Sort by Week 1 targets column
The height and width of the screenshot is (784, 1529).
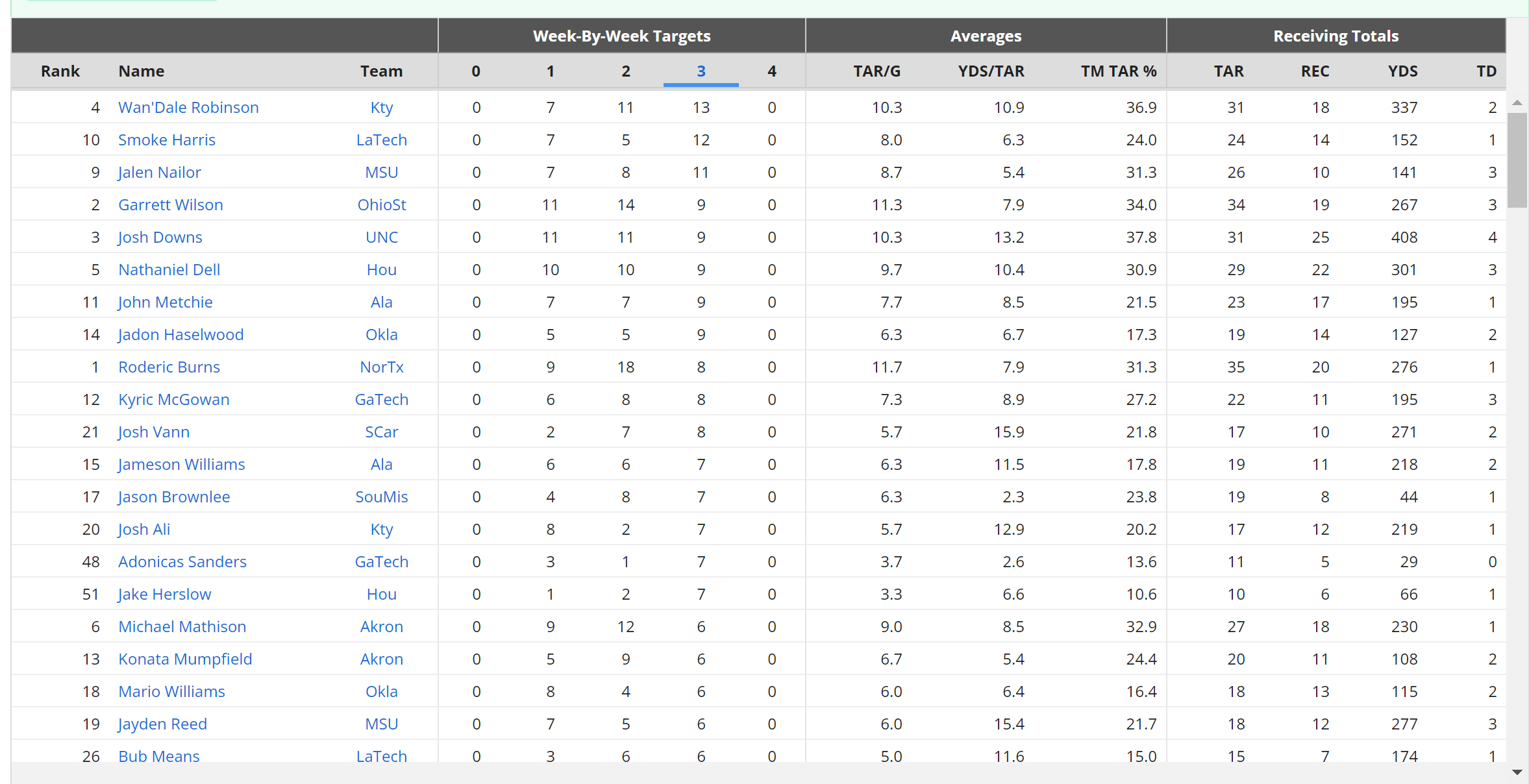[551, 71]
